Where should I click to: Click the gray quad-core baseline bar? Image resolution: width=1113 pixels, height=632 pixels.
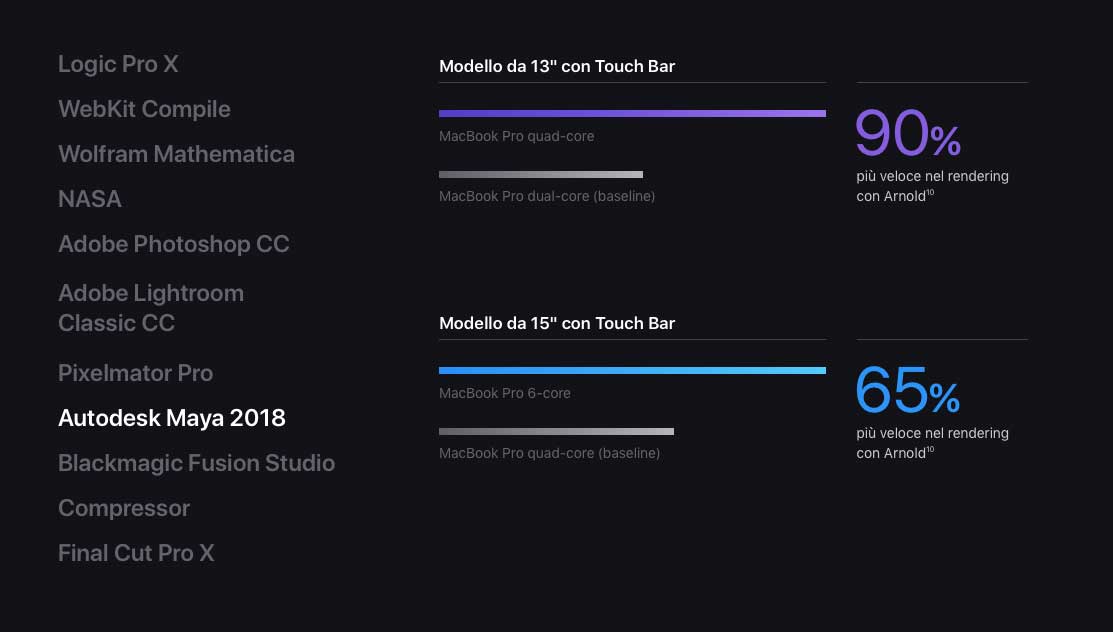click(556, 431)
